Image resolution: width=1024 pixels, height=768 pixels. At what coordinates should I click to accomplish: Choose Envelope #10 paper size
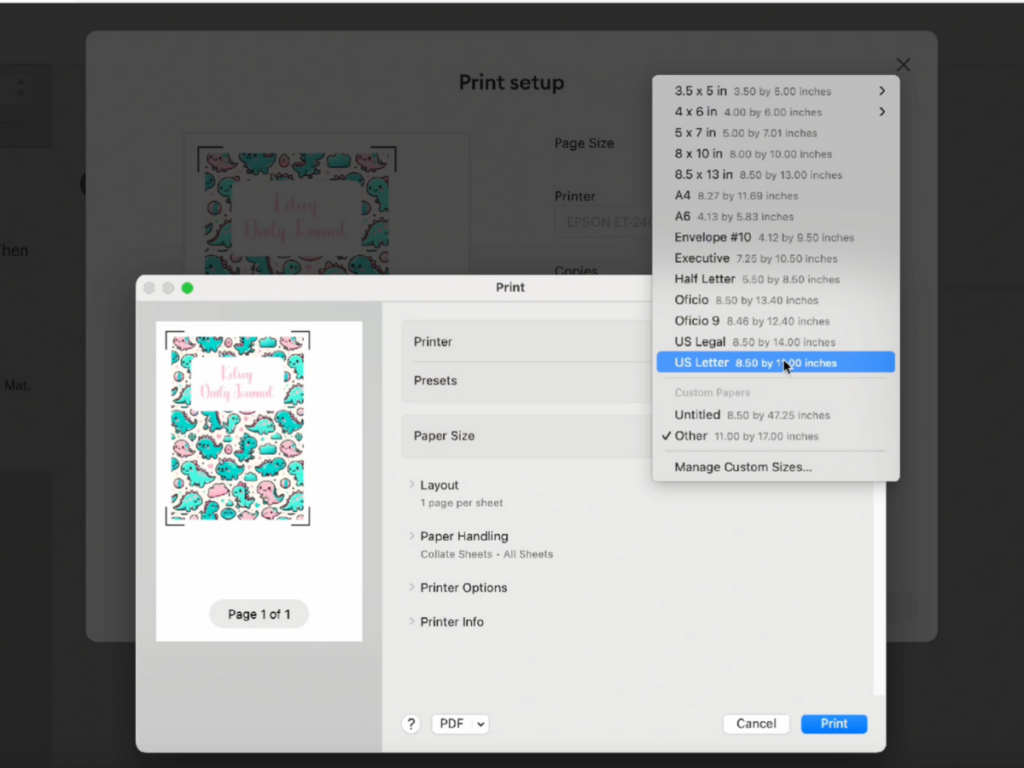click(x=775, y=237)
